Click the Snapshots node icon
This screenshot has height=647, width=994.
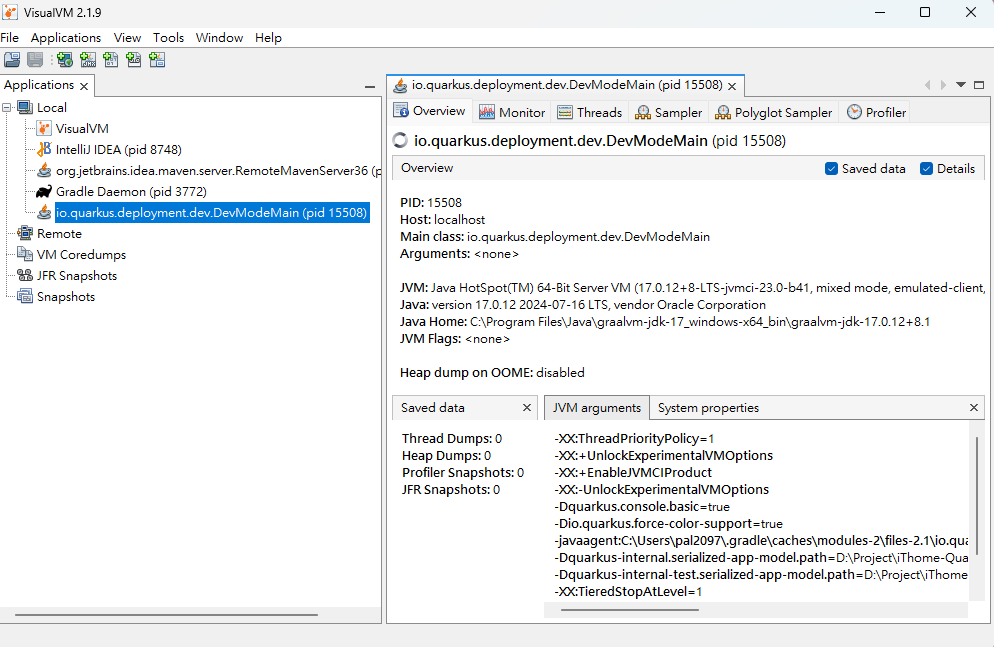coord(25,296)
